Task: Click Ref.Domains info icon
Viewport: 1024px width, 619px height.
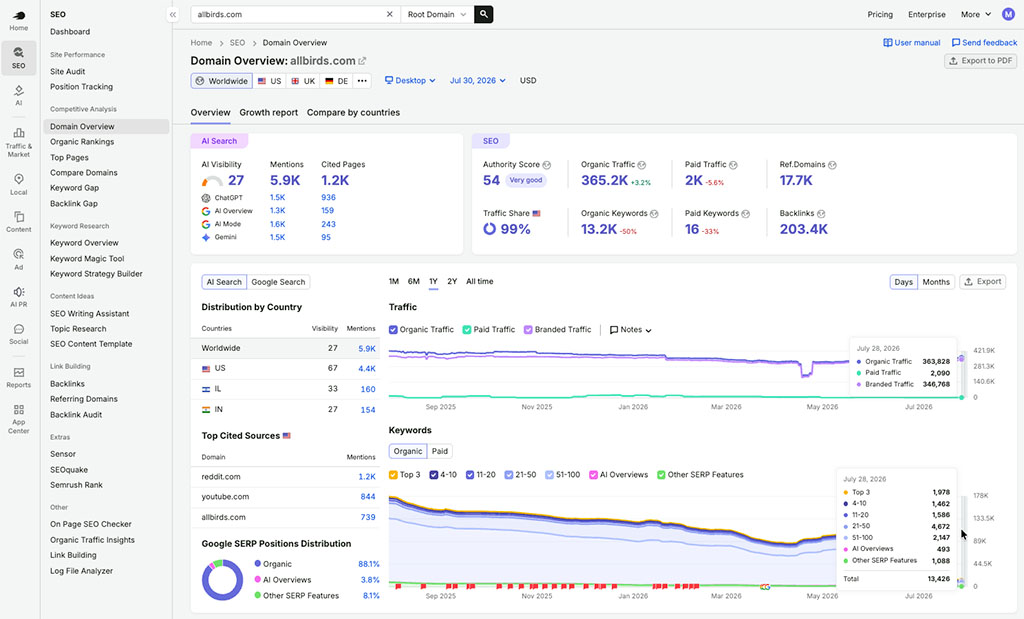Action: pos(832,165)
